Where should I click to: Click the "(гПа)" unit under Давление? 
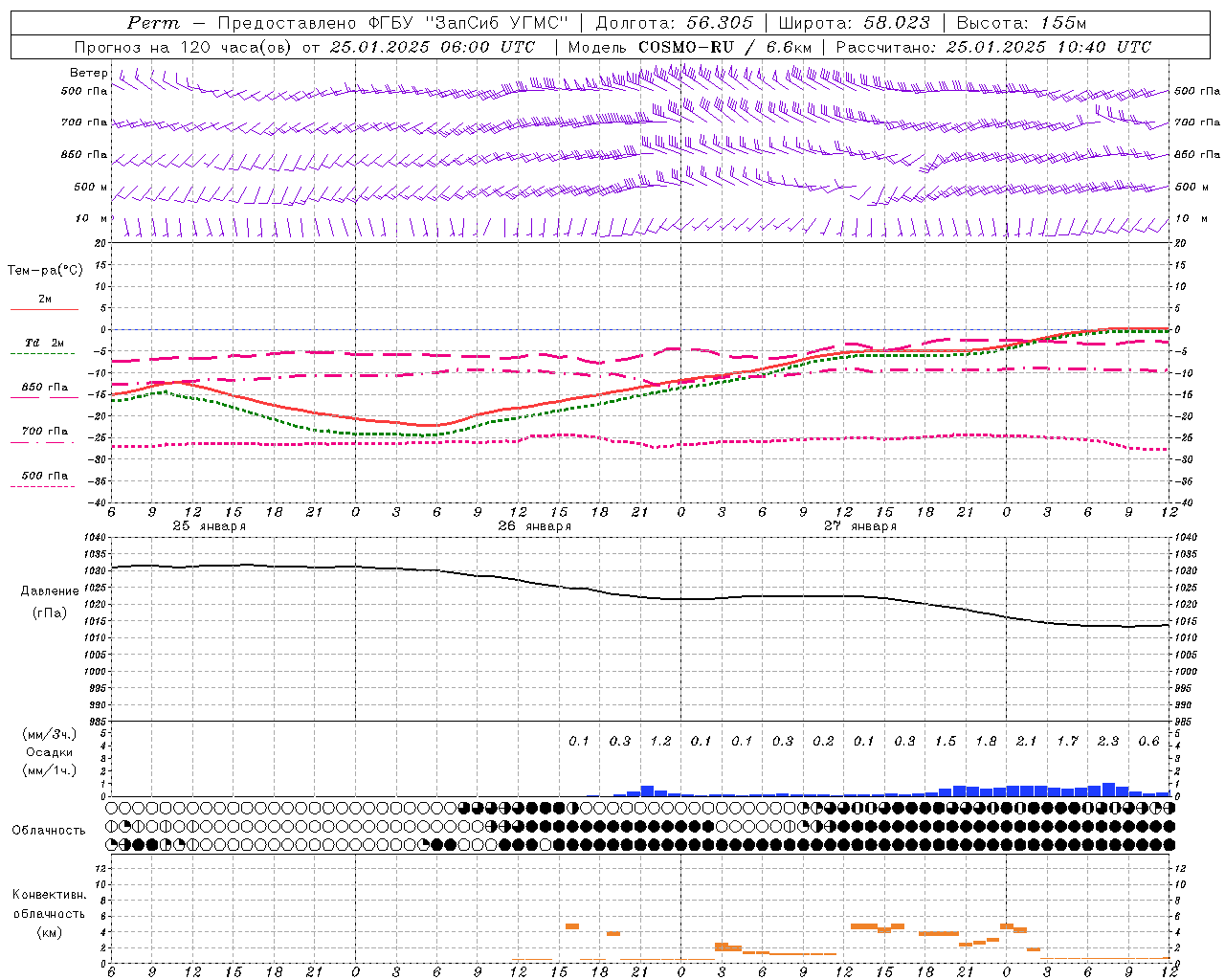[49, 613]
